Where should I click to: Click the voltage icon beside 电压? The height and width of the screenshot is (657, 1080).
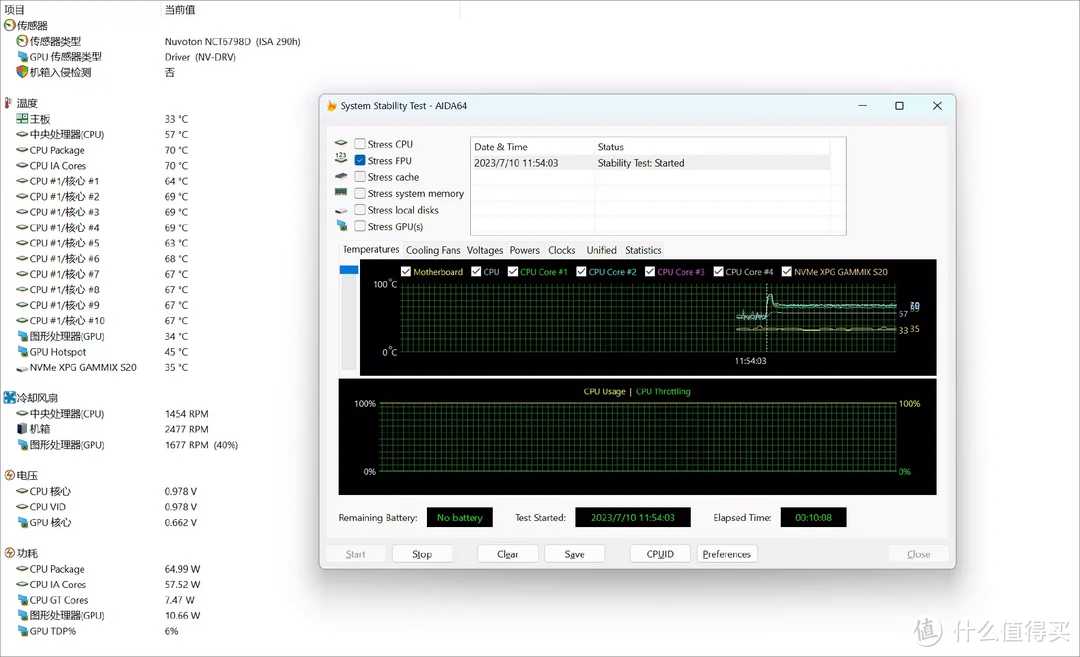click(x=10, y=475)
